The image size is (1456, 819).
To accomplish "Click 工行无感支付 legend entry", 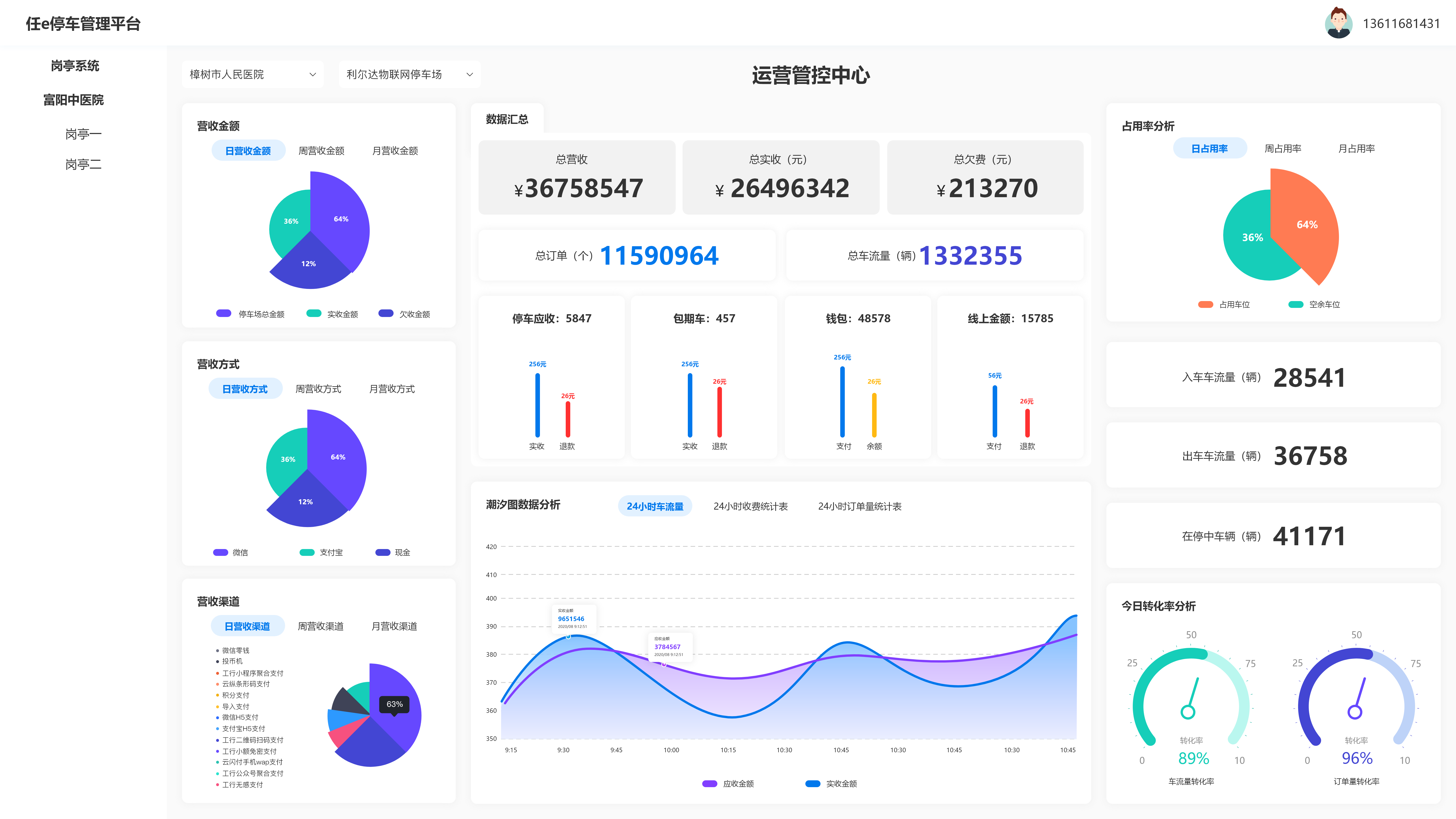I will (239, 785).
